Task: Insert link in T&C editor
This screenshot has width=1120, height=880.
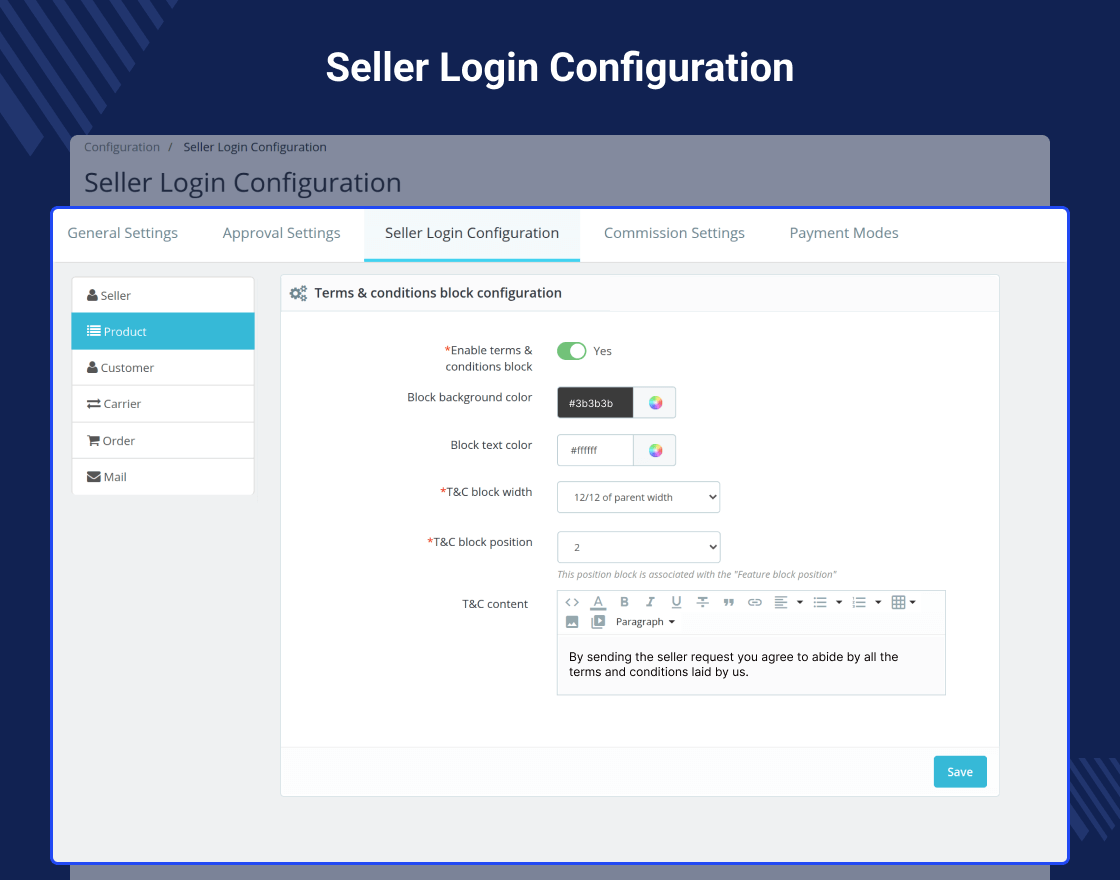Action: point(754,602)
